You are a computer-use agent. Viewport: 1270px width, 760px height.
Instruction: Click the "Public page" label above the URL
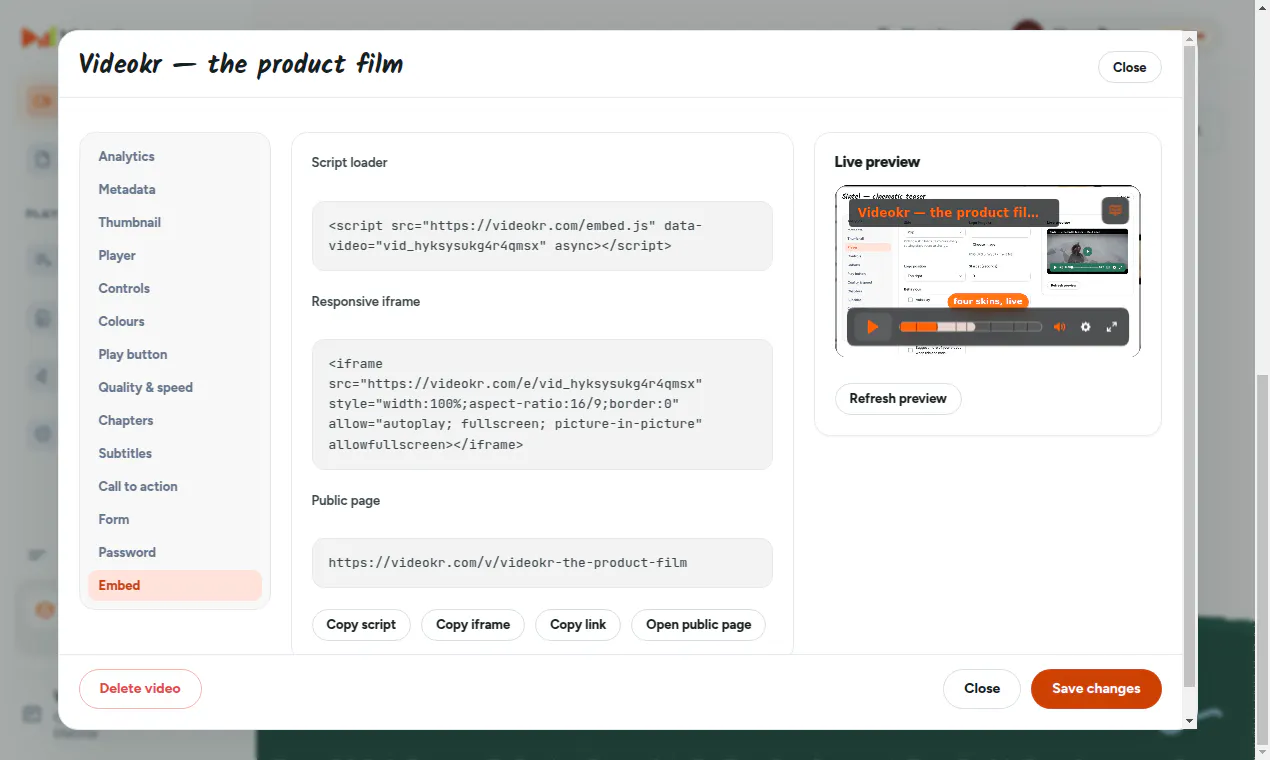[x=345, y=500]
